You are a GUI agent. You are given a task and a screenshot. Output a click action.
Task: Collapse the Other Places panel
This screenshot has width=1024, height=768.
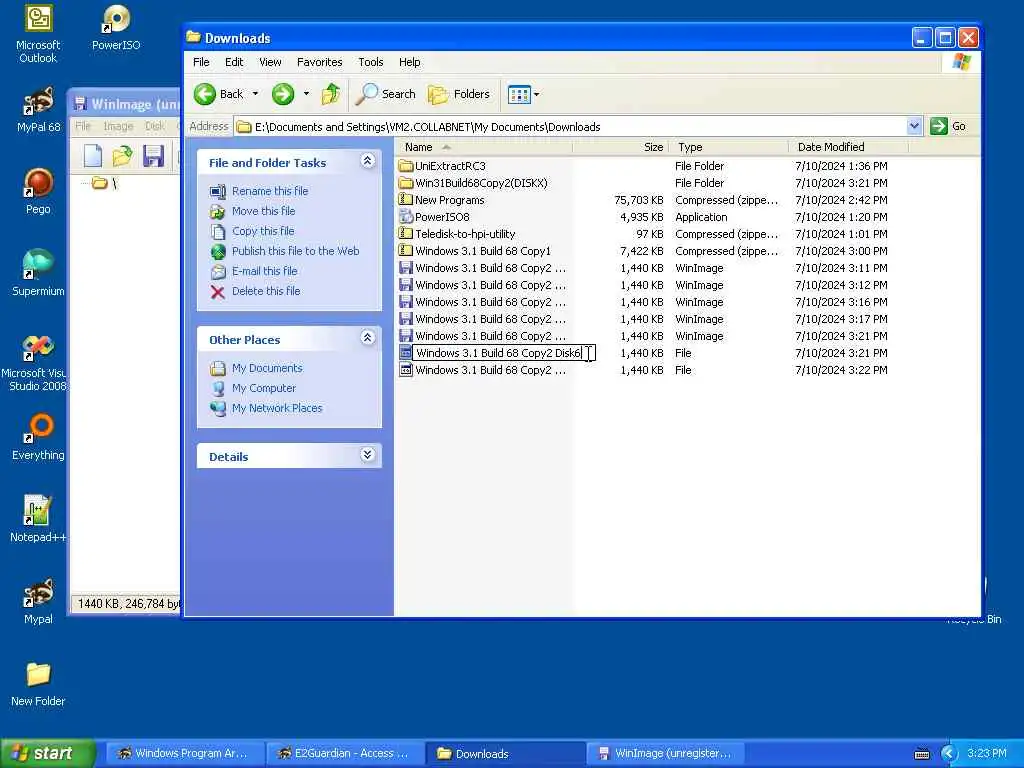pos(368,338)
